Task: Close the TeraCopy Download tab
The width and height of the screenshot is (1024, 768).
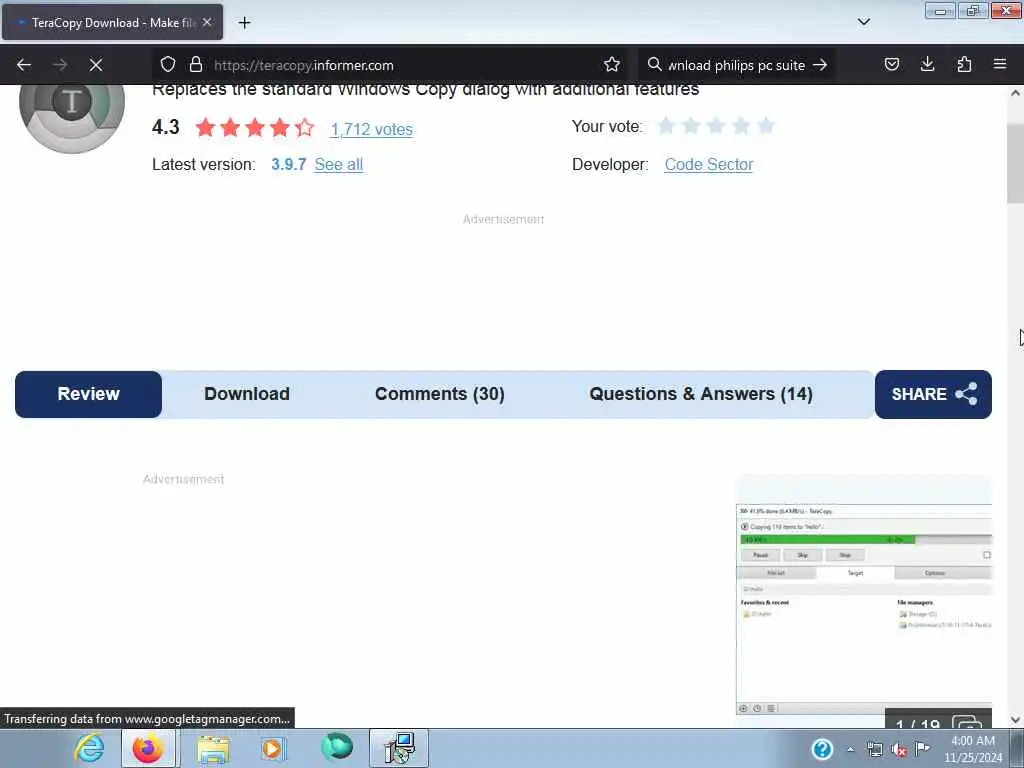Action: coord(207,22)
